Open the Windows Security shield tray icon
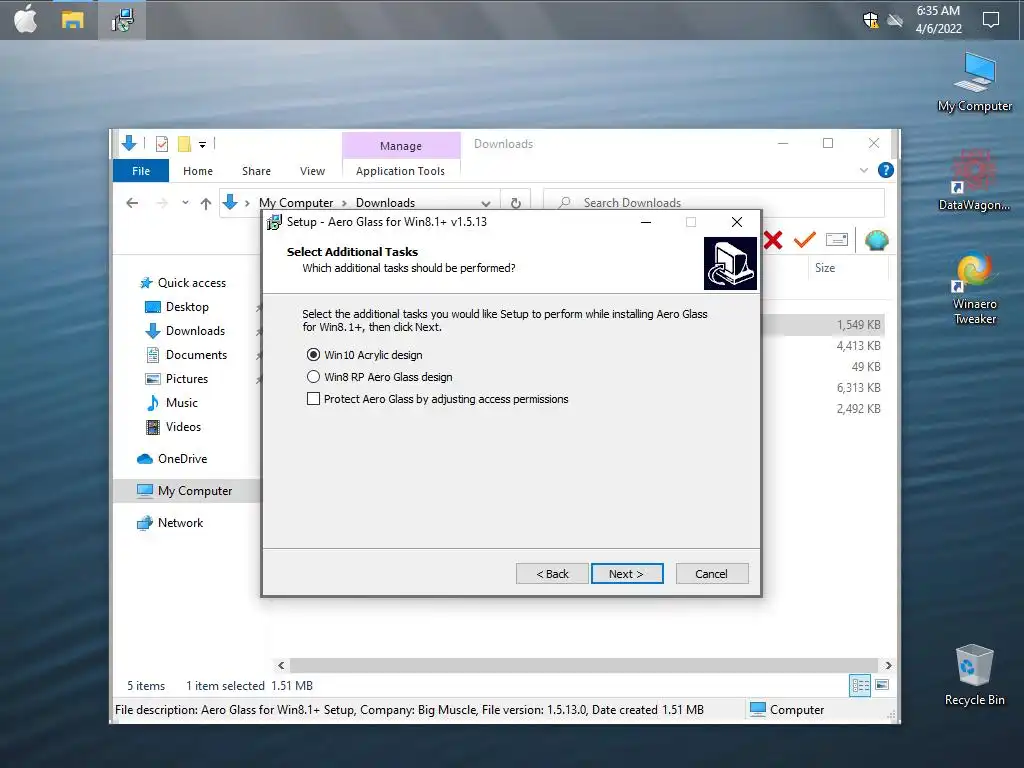This screenshot has height=768, width=1024. [x=871, y=20]
